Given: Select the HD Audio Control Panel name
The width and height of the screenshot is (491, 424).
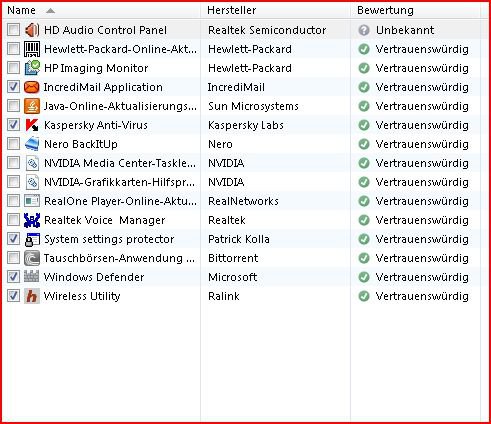Looking at the screenshot, I should [x=105, y=30].
